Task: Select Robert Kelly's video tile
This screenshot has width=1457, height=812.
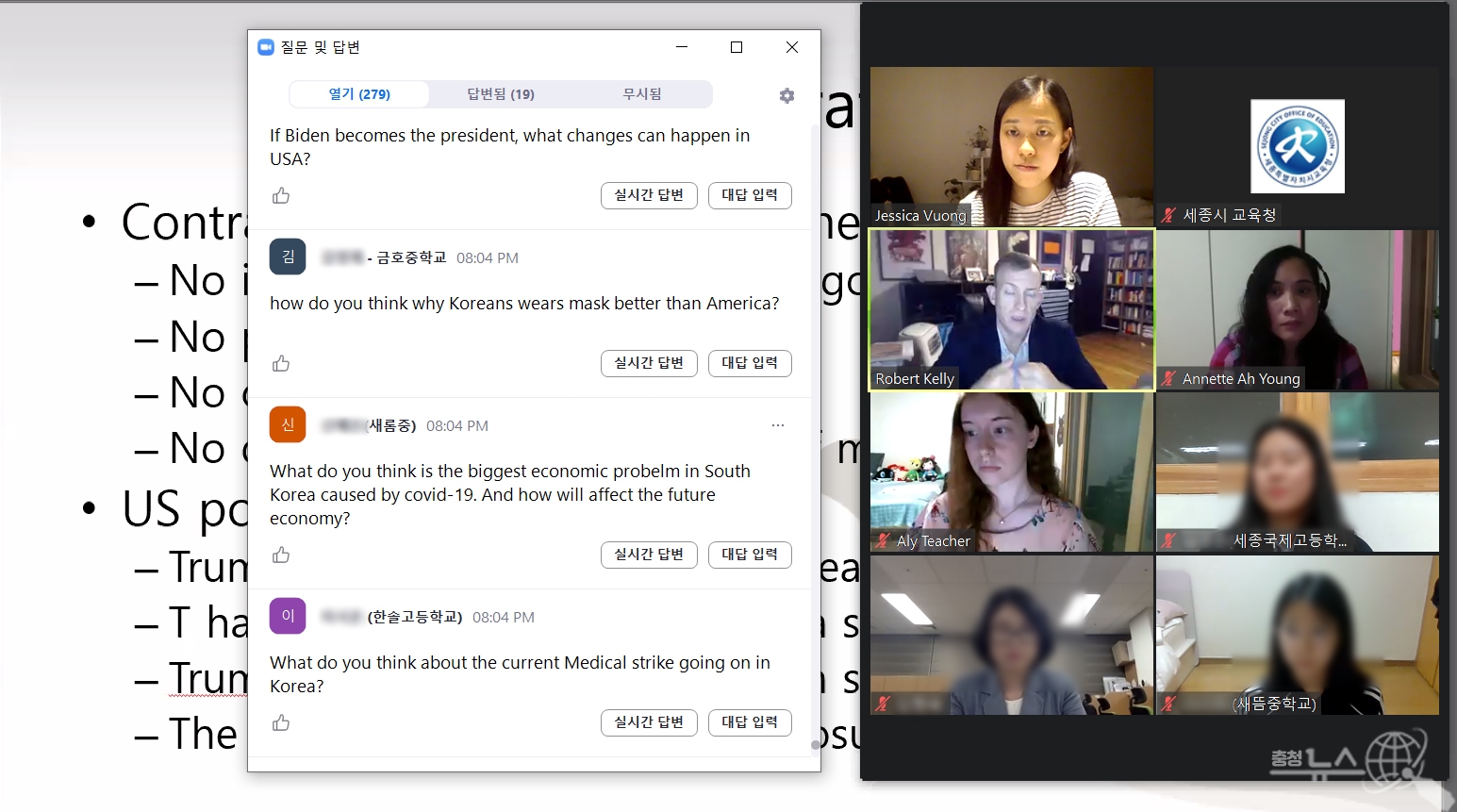Action: tap(1011, 309)
